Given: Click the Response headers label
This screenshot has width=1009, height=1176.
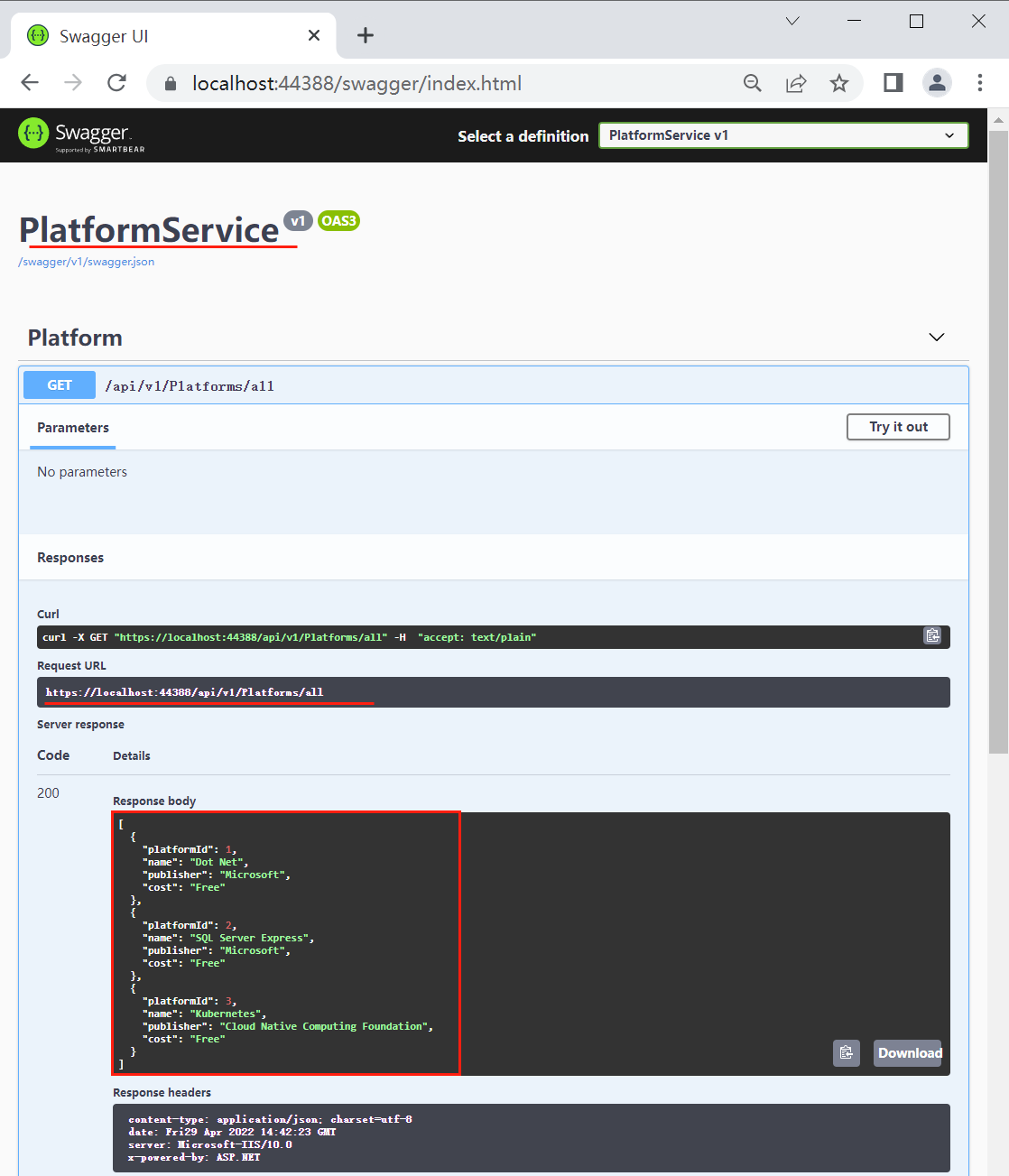Looking at the screenshot, I should coord(162,1093).
